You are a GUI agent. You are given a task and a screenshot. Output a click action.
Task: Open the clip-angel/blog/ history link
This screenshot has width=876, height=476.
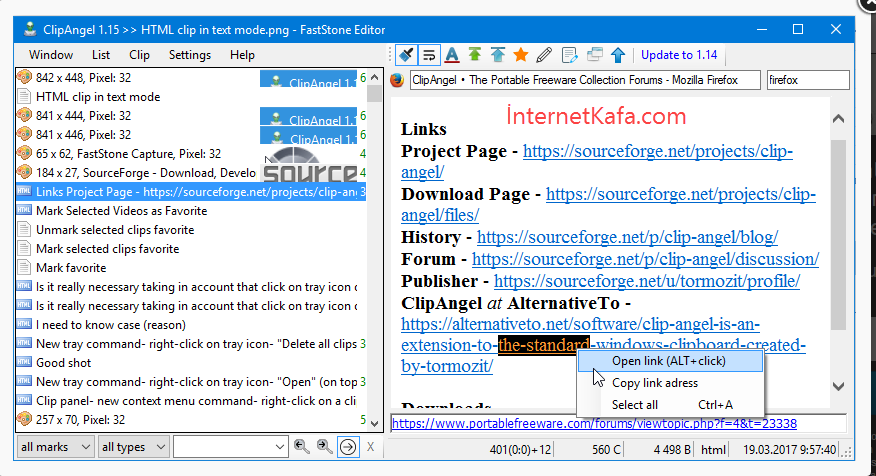coord(627,237)
